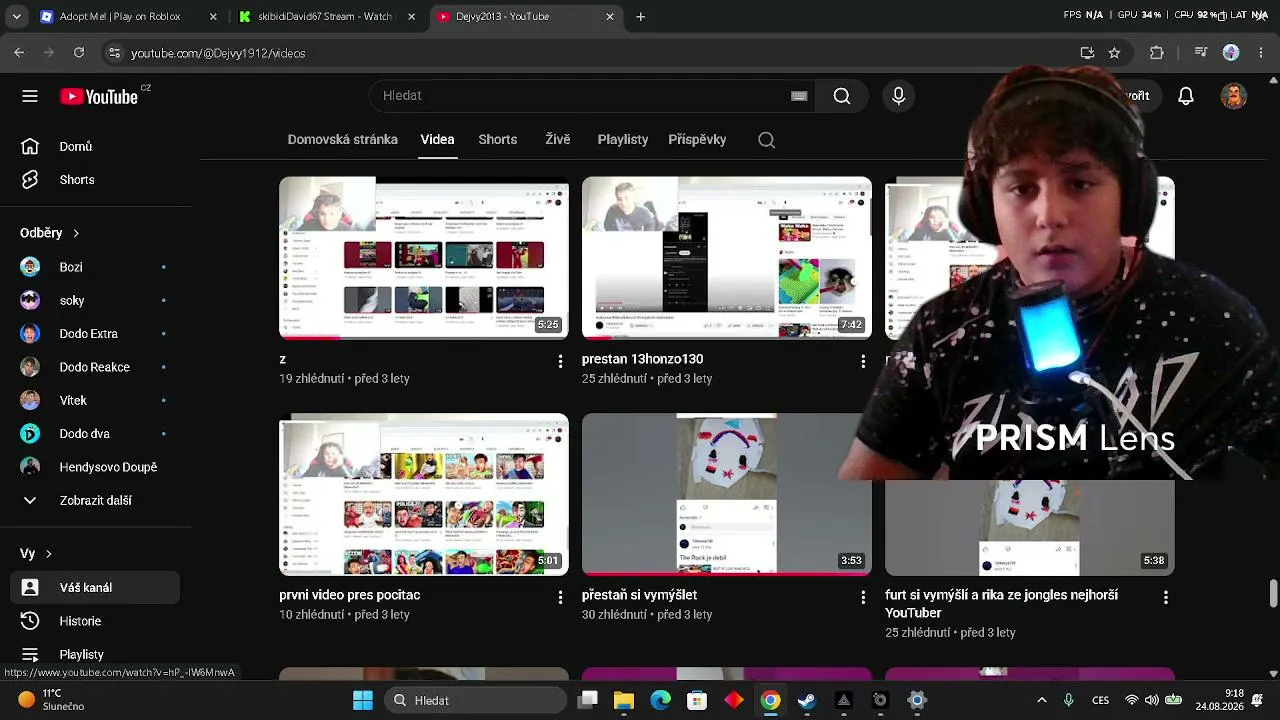The image size is (1280, 720).
Task: Switch to the Shorts channel tab
Action: 498,139
